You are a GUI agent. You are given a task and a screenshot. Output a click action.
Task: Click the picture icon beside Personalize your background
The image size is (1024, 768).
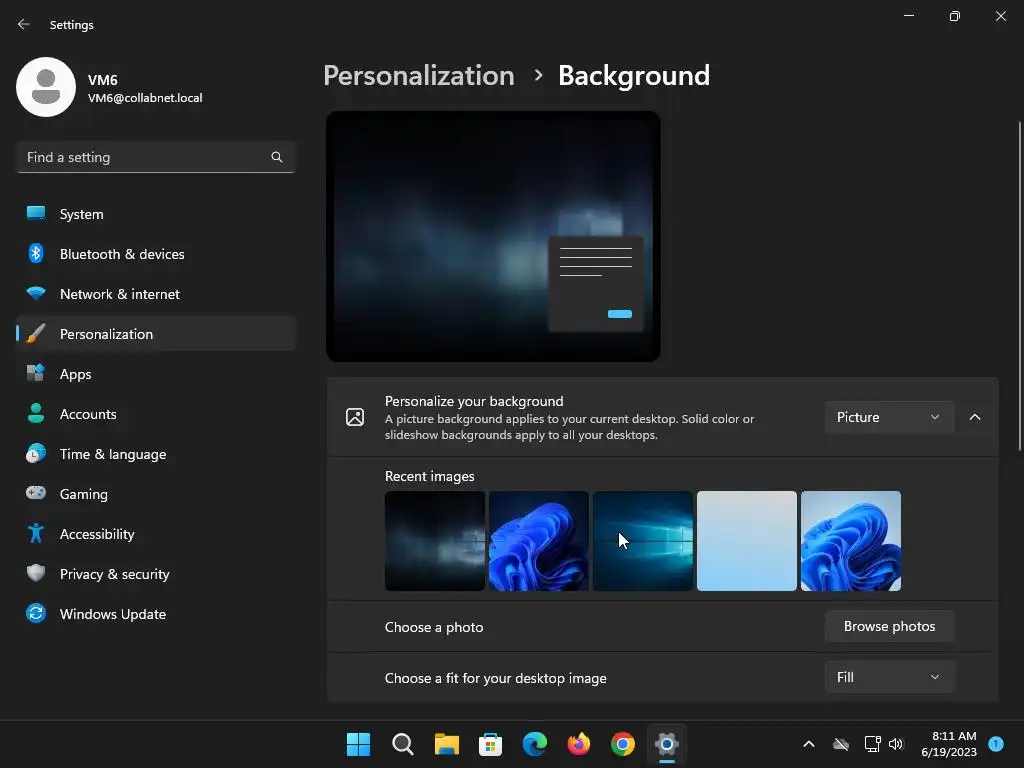[355, 417]
